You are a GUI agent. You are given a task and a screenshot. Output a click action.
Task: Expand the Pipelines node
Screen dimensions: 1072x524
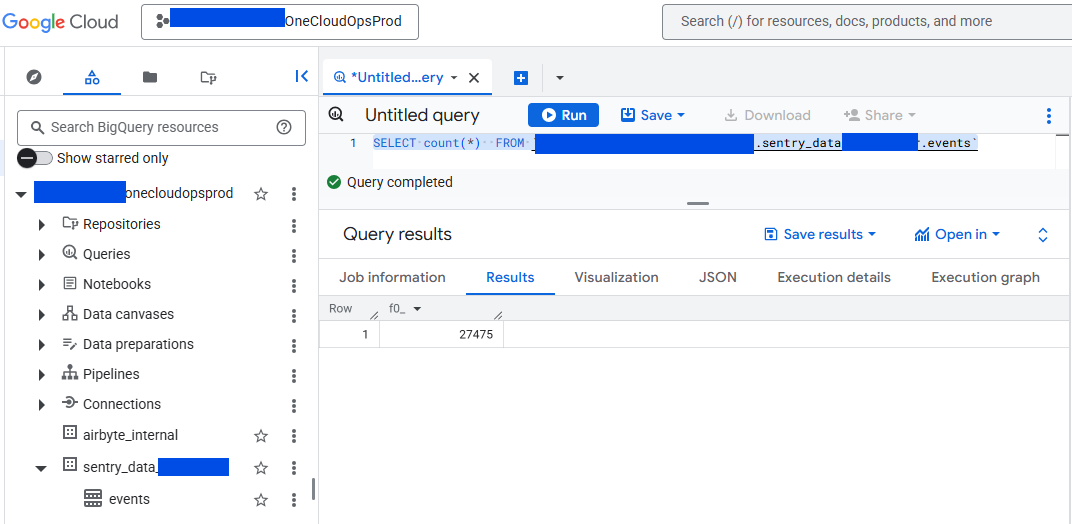click(42, 375)
